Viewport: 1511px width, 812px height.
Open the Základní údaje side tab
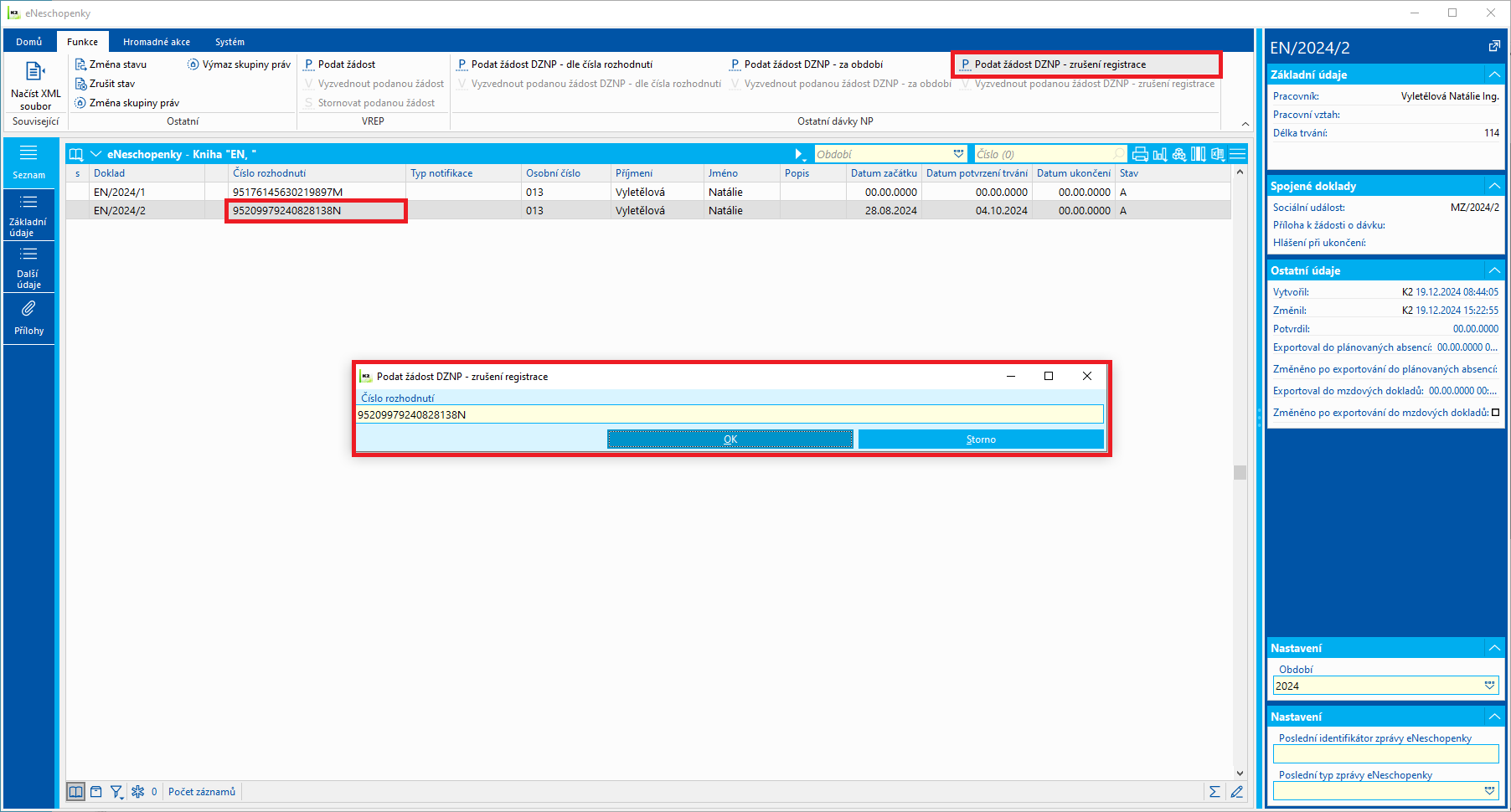pos(29,215)
